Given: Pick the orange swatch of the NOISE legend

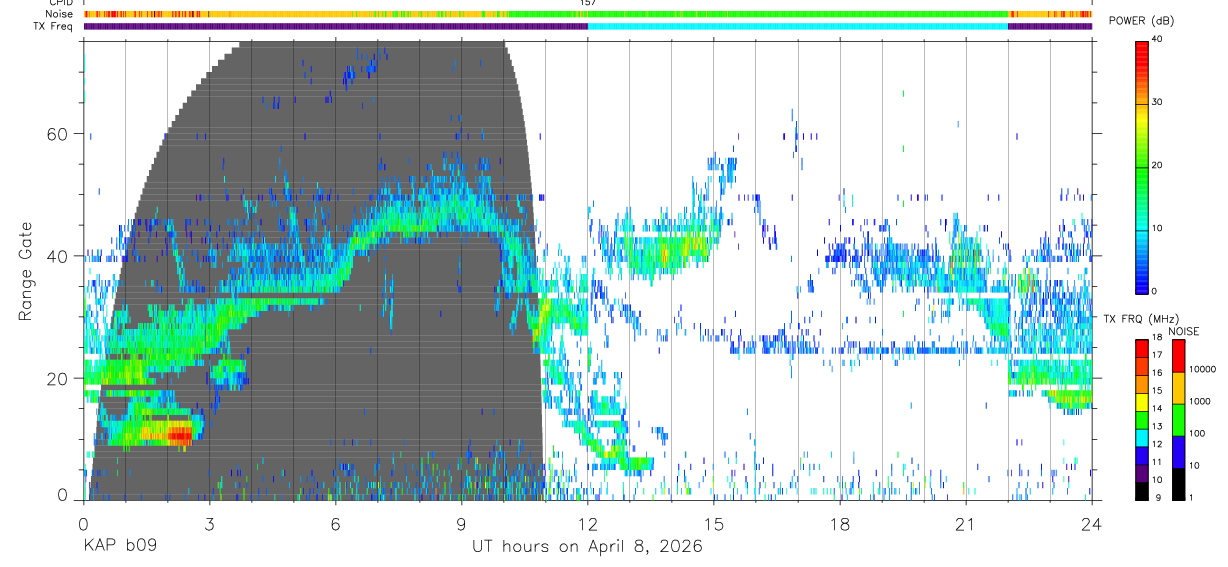Looking at the screenshot, I should [x=1177, y=388].
